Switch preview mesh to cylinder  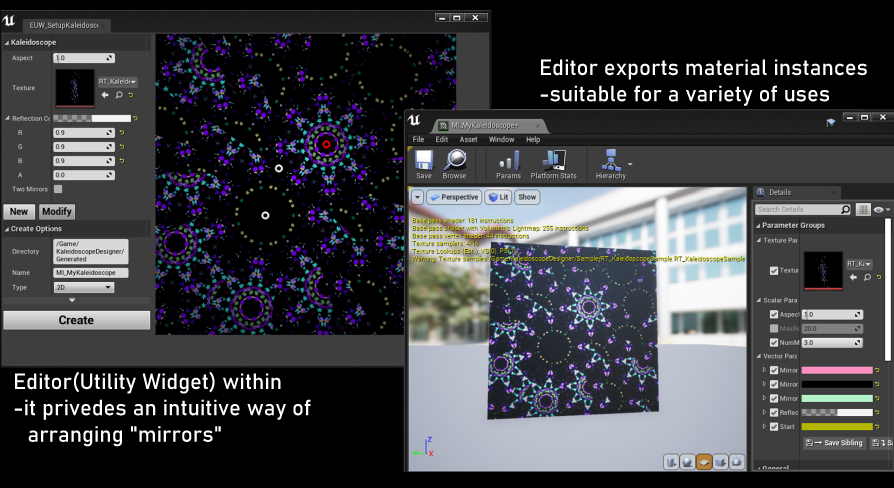(672, 461)
